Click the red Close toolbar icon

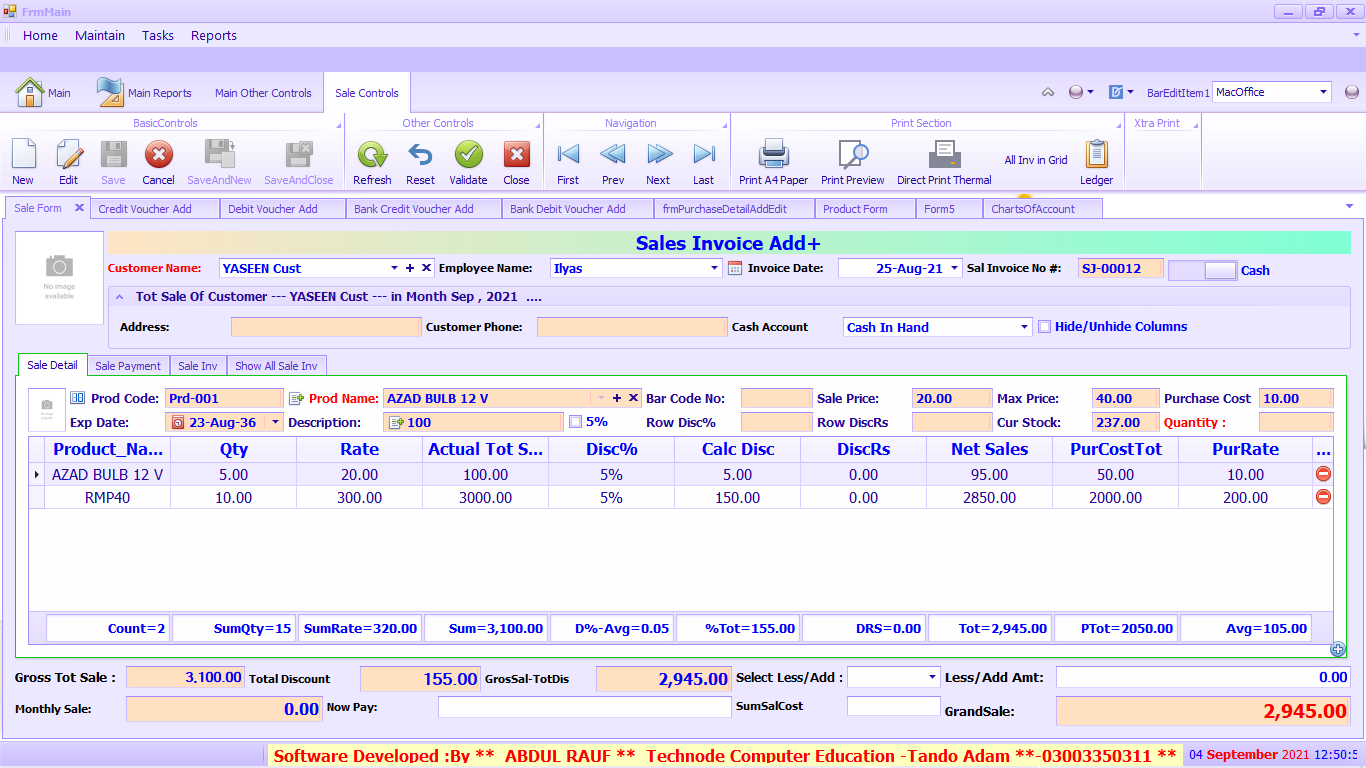516,154
